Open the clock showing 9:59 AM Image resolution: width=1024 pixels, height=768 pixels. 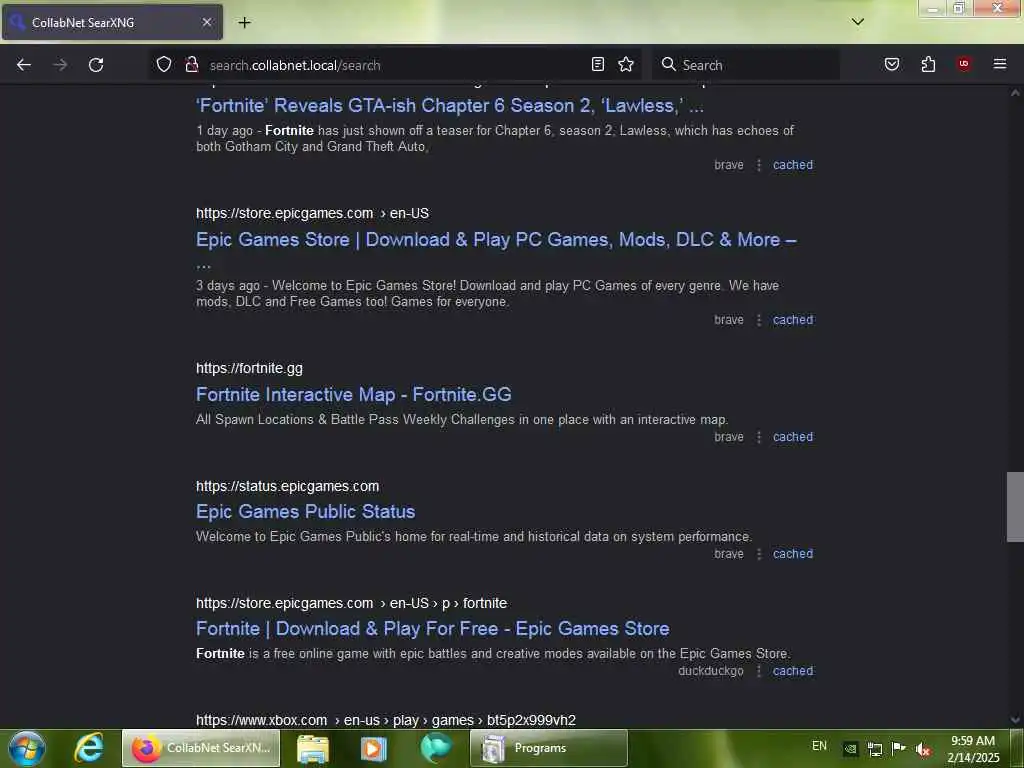tap(972, 748)
